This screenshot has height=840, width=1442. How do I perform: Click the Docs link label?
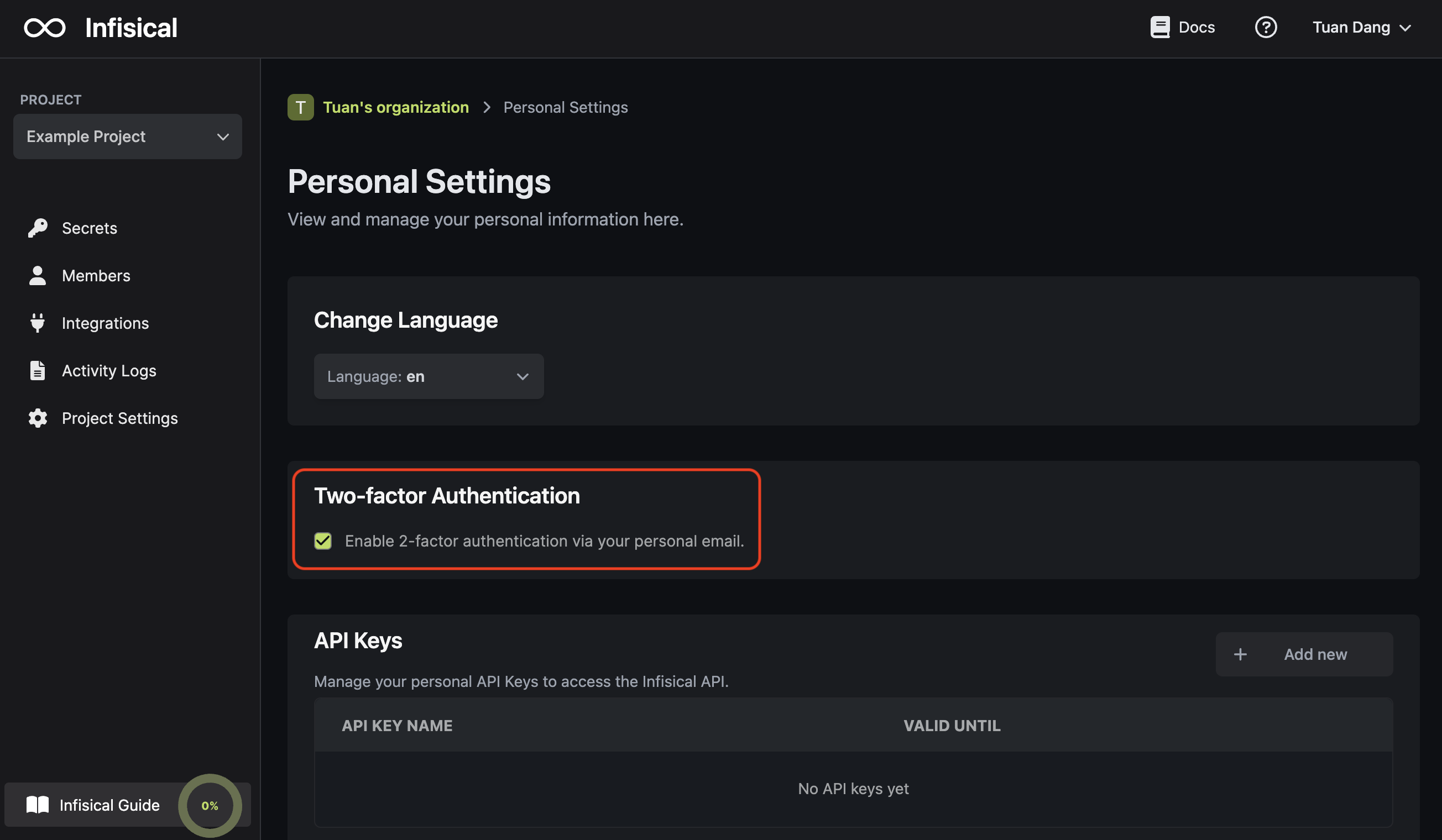(x=1197, y=27)
